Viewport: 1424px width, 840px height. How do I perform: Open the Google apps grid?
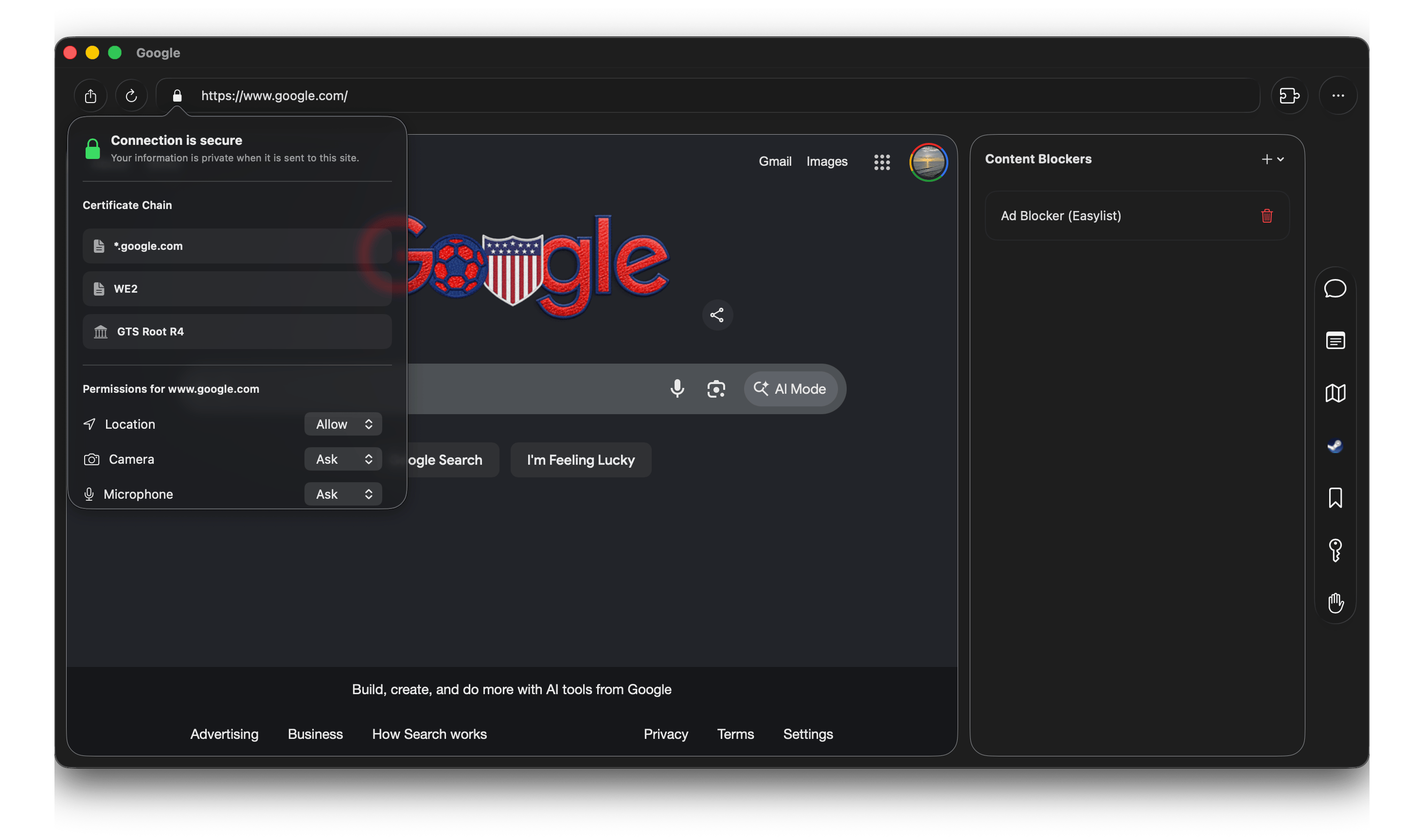click(882, 162)
